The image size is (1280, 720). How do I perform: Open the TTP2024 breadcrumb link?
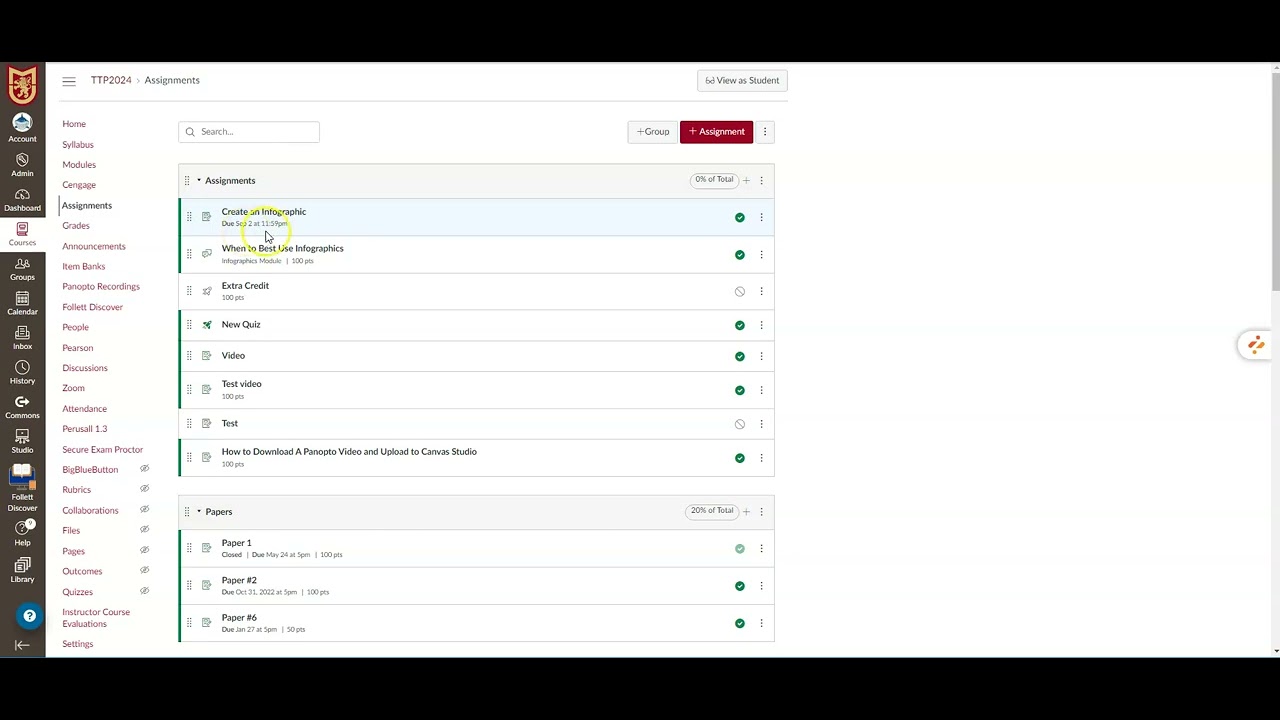tap(111, 80)
